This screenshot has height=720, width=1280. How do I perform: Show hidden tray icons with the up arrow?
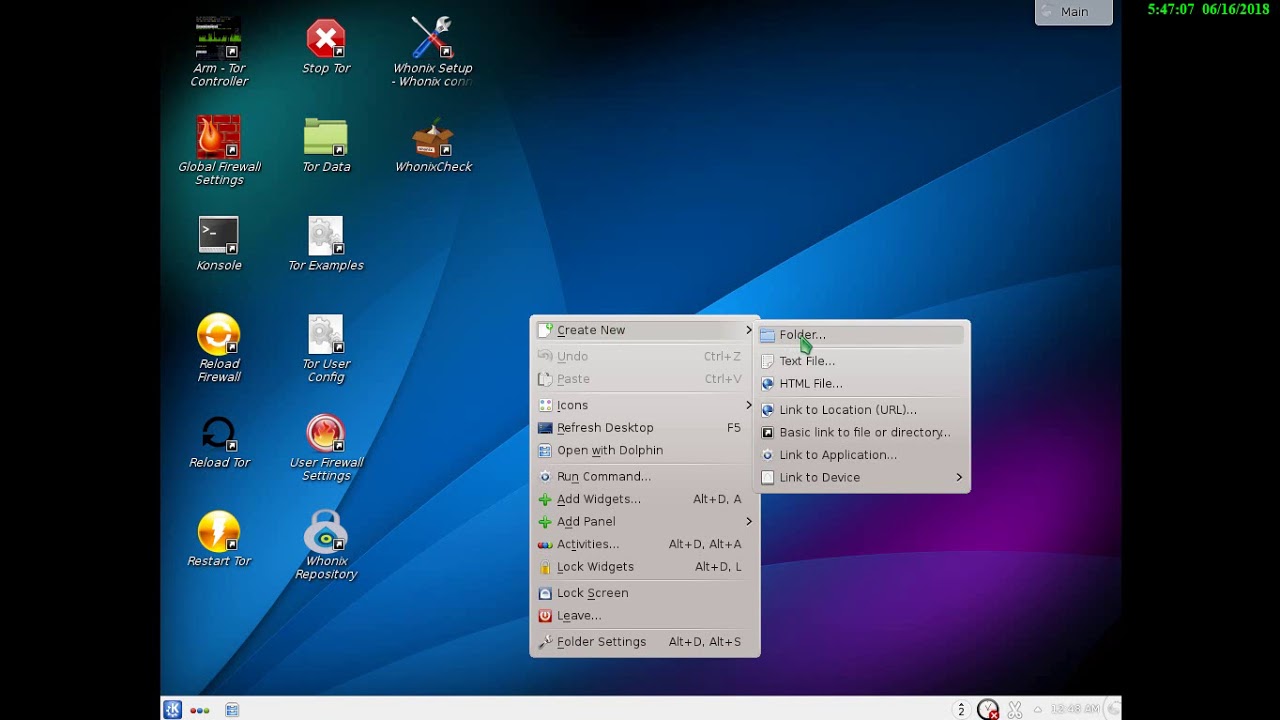tap(1038, 710)
